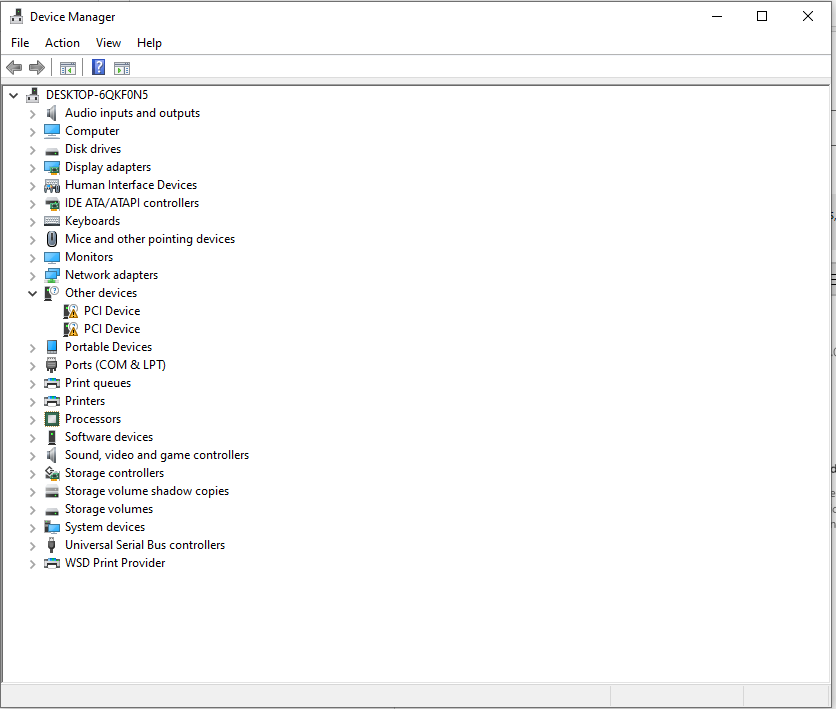Click the Device Manager icon in the title bar
This screenshot has height=709, width=836.
(15, 16)
